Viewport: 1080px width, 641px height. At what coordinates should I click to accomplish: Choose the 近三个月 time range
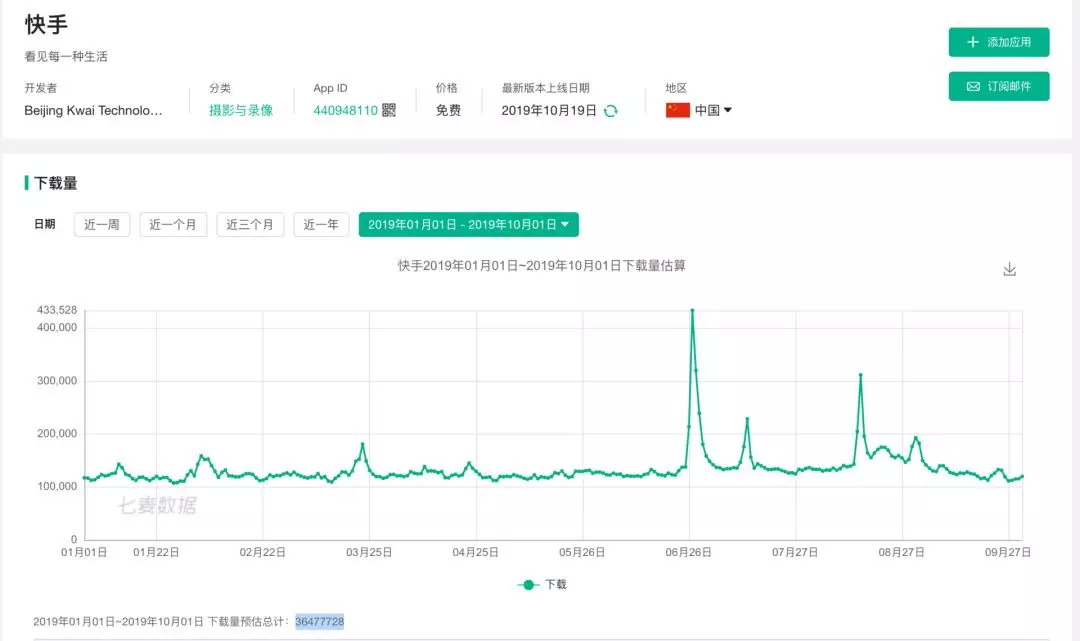tap(250, 225)
